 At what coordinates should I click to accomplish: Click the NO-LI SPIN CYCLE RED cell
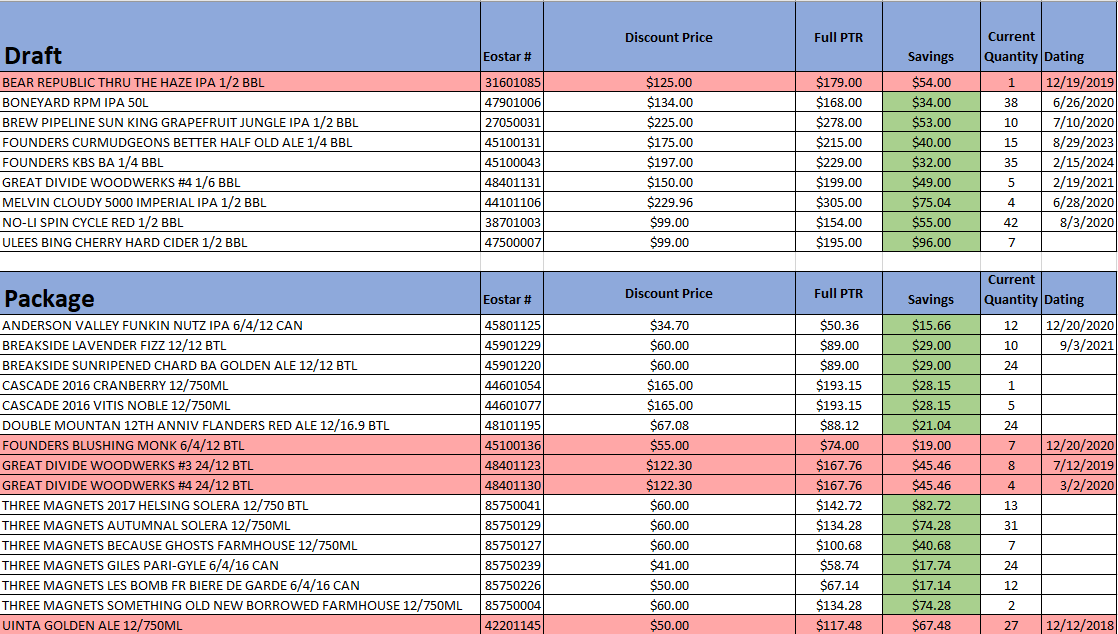coord(240,222)
